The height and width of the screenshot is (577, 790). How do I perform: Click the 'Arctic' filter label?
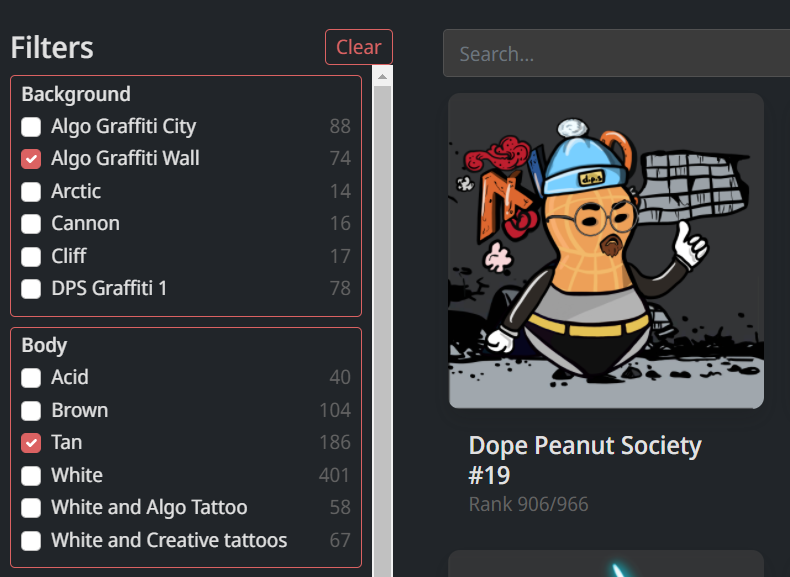point(76,191)
